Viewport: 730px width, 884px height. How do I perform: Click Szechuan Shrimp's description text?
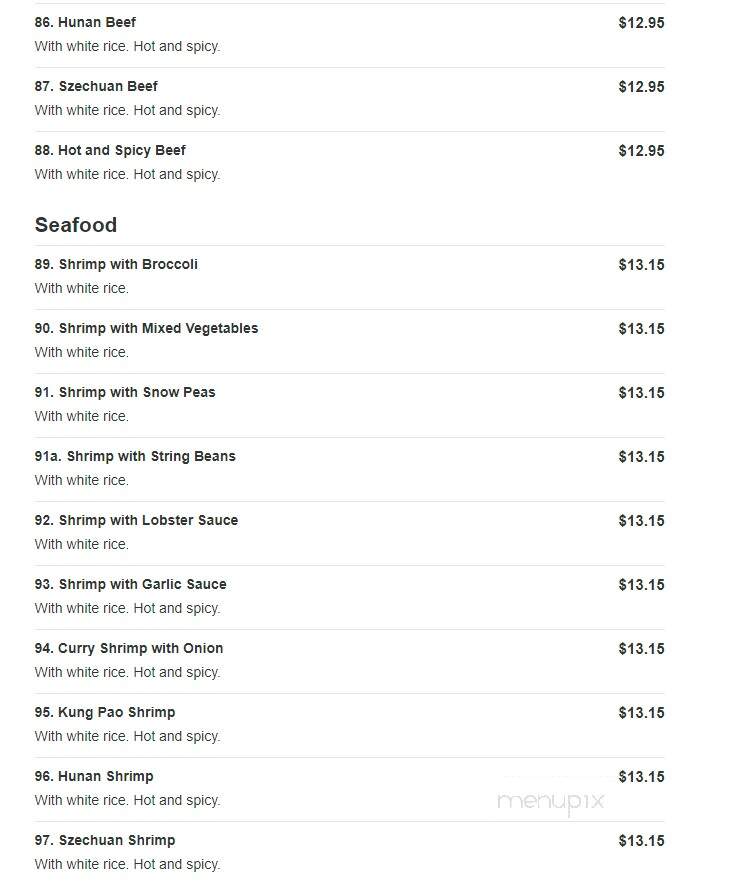pos(127,864)
